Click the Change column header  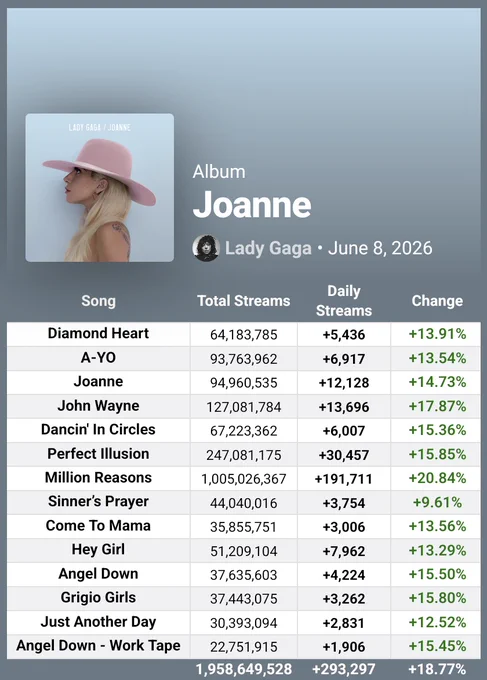(437, 301)
